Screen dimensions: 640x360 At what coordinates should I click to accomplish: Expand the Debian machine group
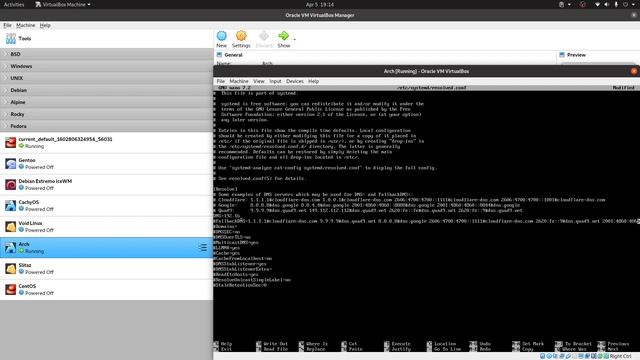(x=106, y=90)
